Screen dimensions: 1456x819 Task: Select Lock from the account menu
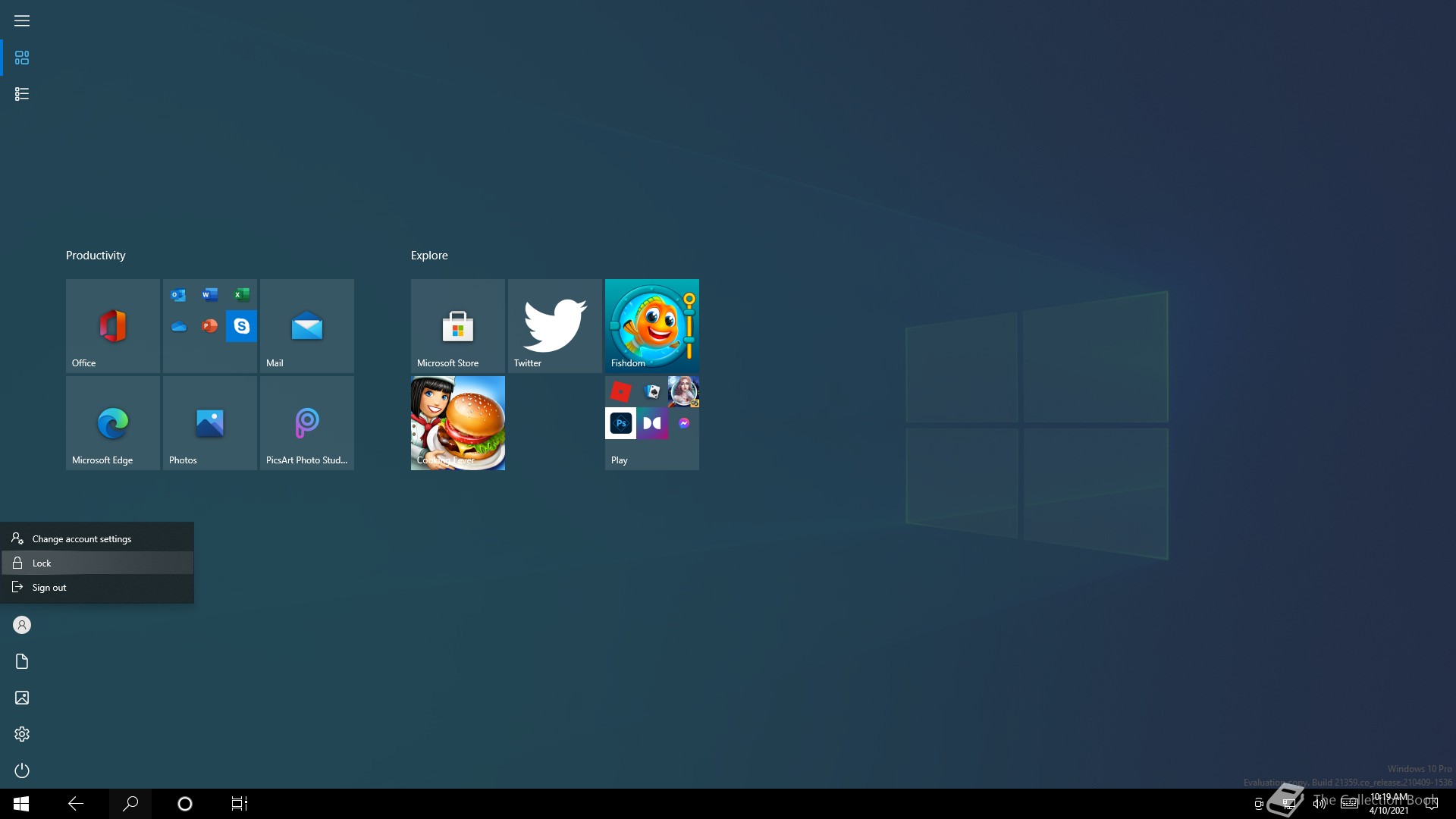[x=97, y=563]
